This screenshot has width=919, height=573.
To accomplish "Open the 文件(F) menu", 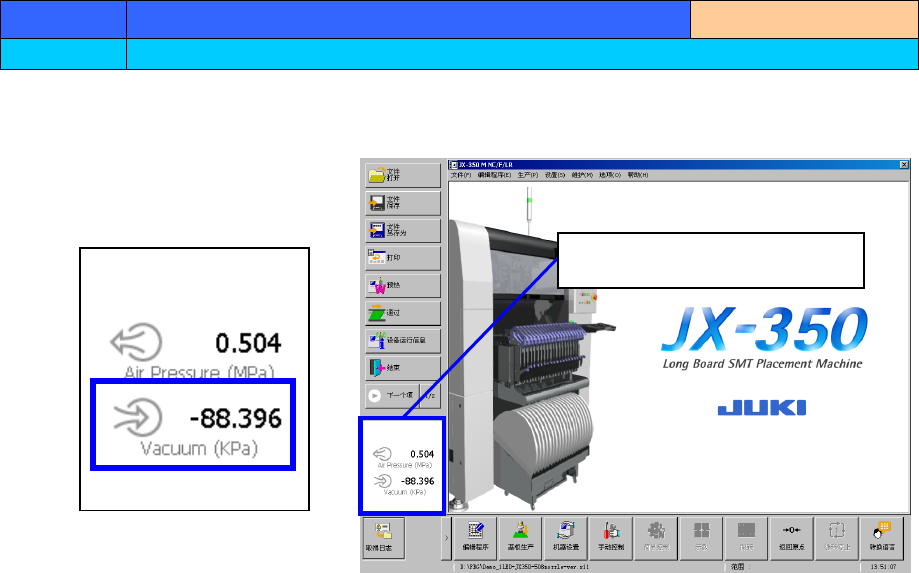I will (461, 175).
